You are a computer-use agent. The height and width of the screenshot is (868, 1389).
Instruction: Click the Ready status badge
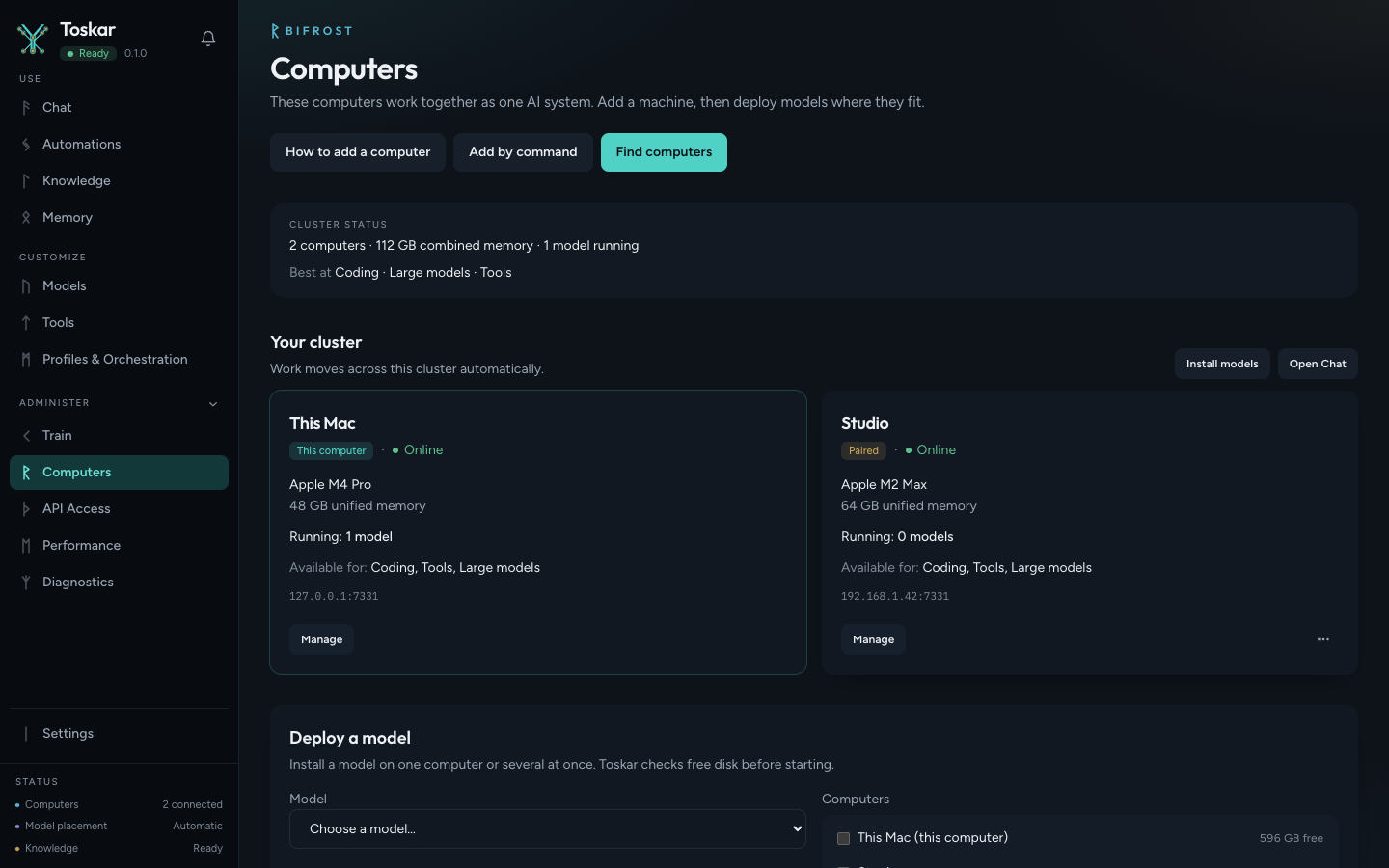89,54
